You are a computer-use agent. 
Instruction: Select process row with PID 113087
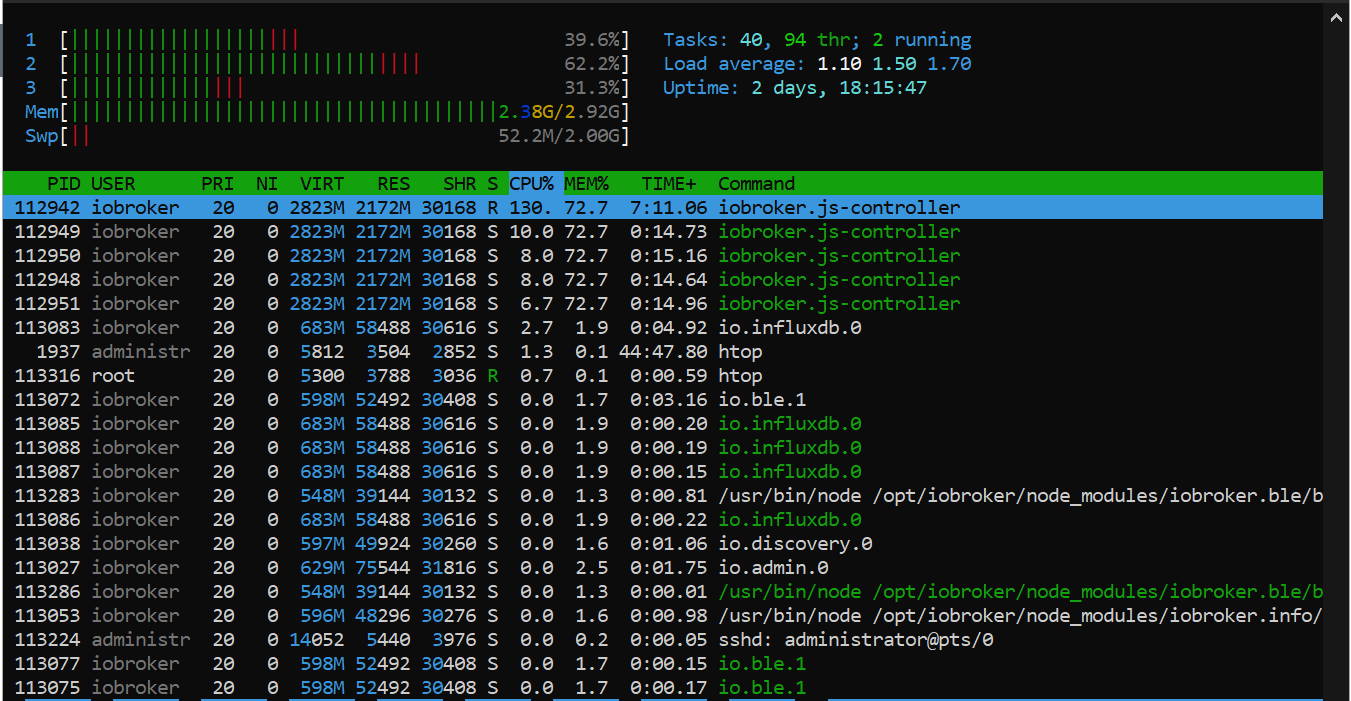pos(663,472)
